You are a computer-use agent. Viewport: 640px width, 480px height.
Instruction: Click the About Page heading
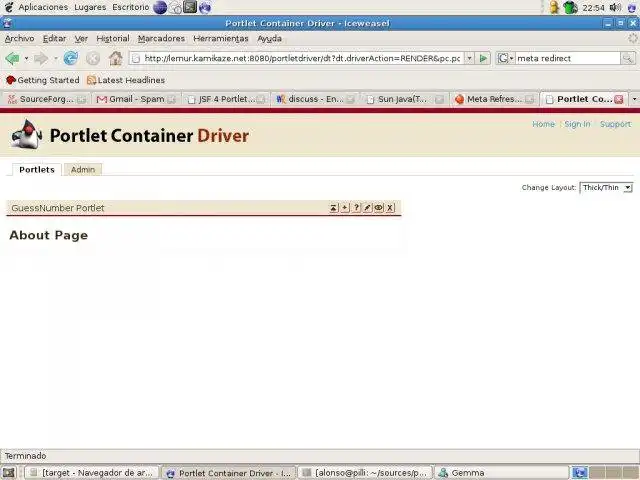click(x=49, y=235)
